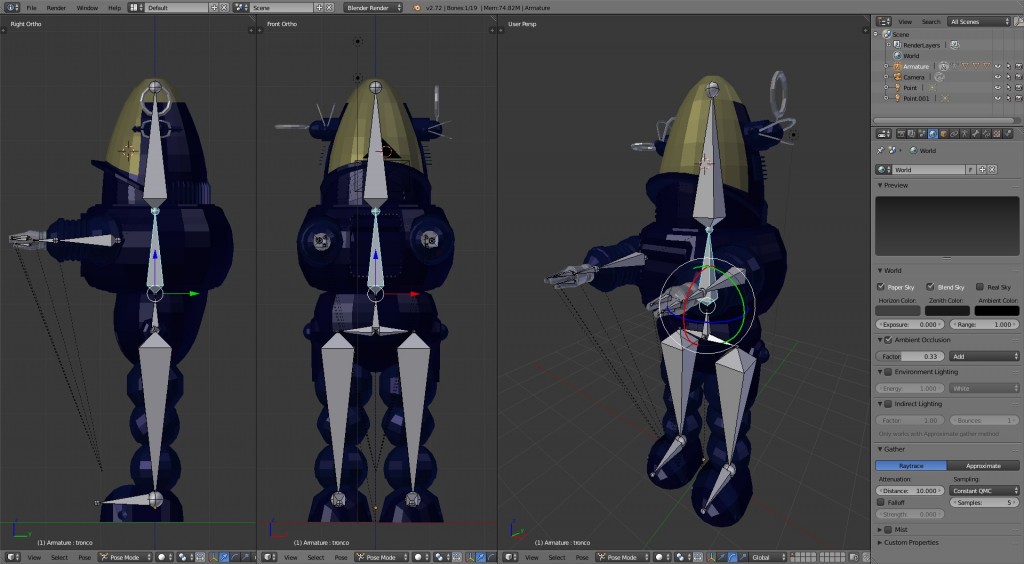
Task: Open the Constant QMC sampling dropdown
Action: click(984, 491)
